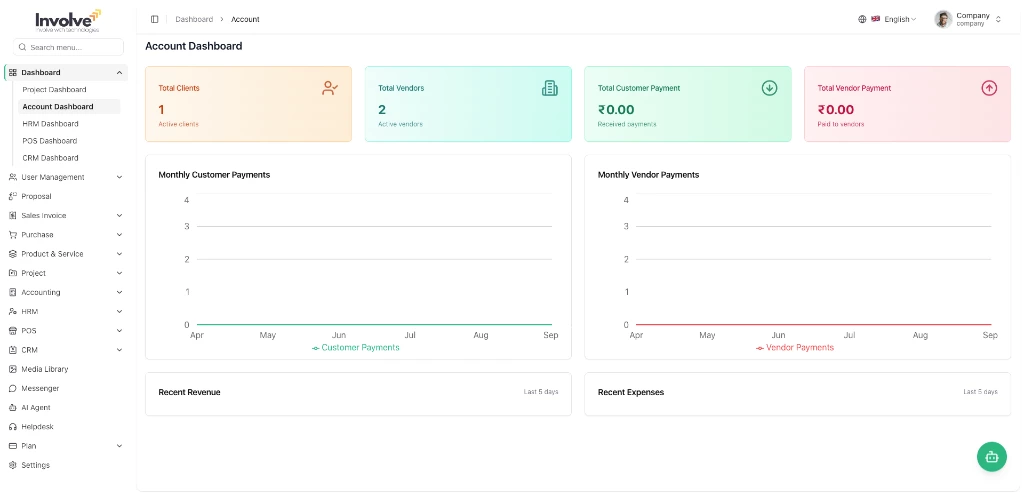Click the globe language icon
This screenshot has height=495, width=1024.
[862, 20]
